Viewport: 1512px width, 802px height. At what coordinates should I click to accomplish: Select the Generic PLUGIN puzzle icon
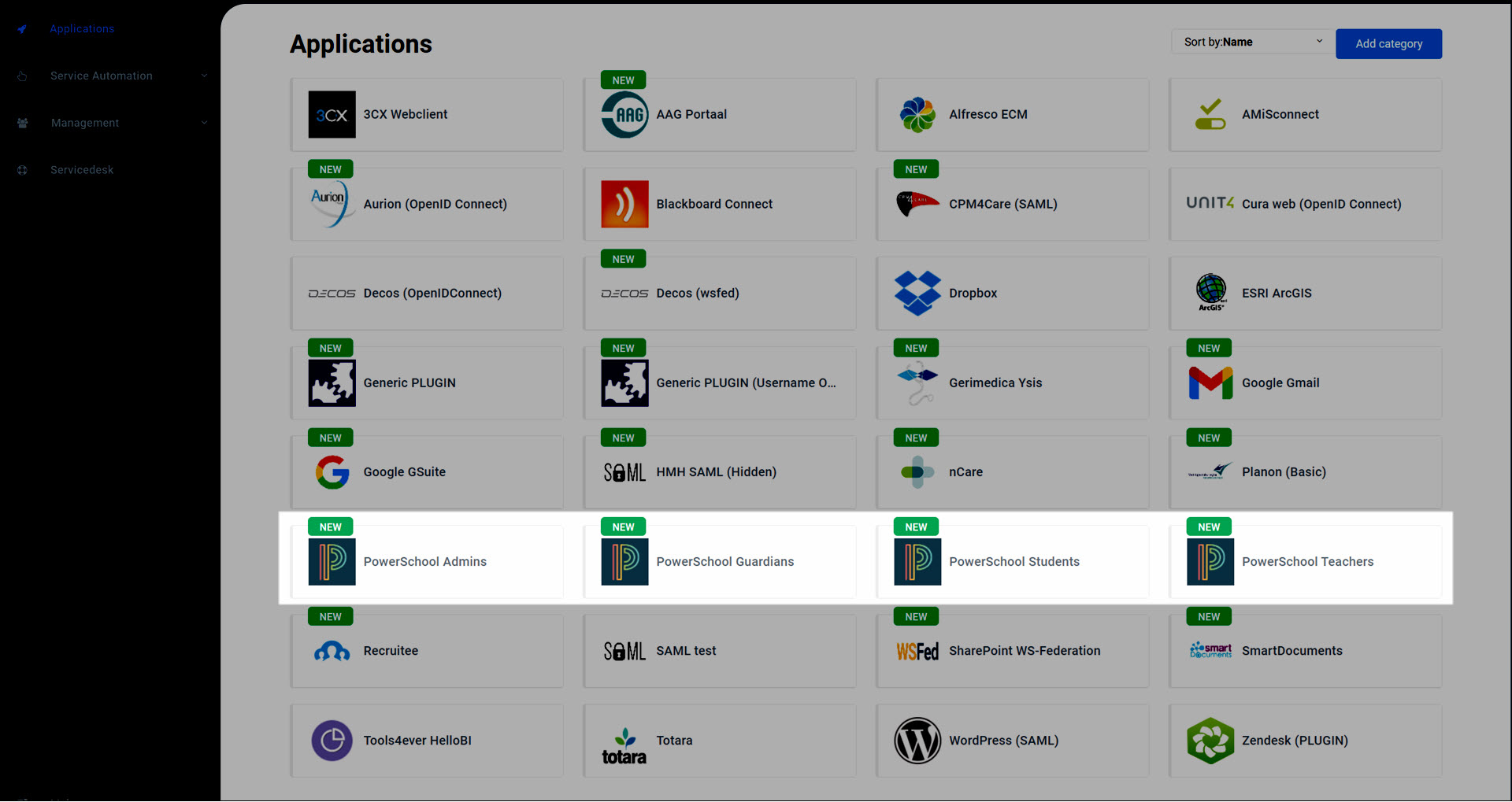click(332, 383)
